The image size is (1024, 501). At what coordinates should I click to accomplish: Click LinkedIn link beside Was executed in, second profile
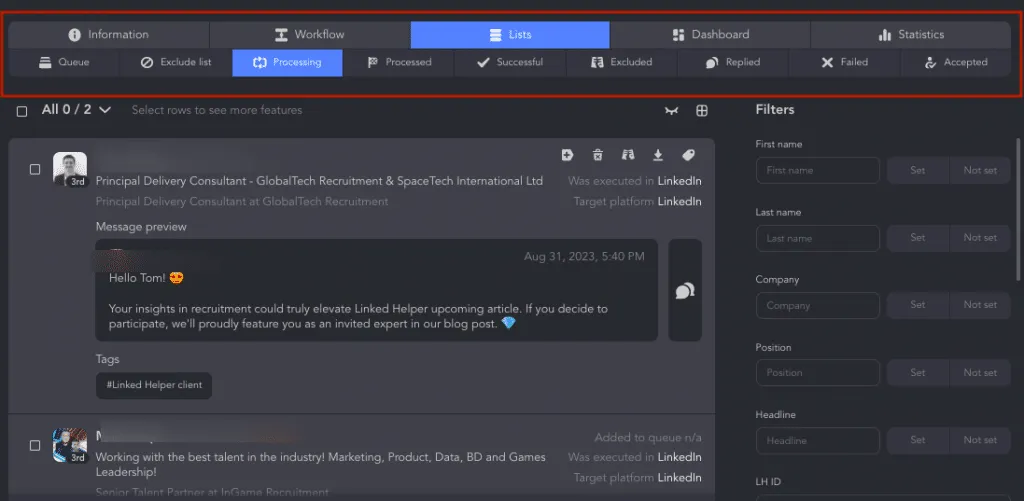(680, 457)
